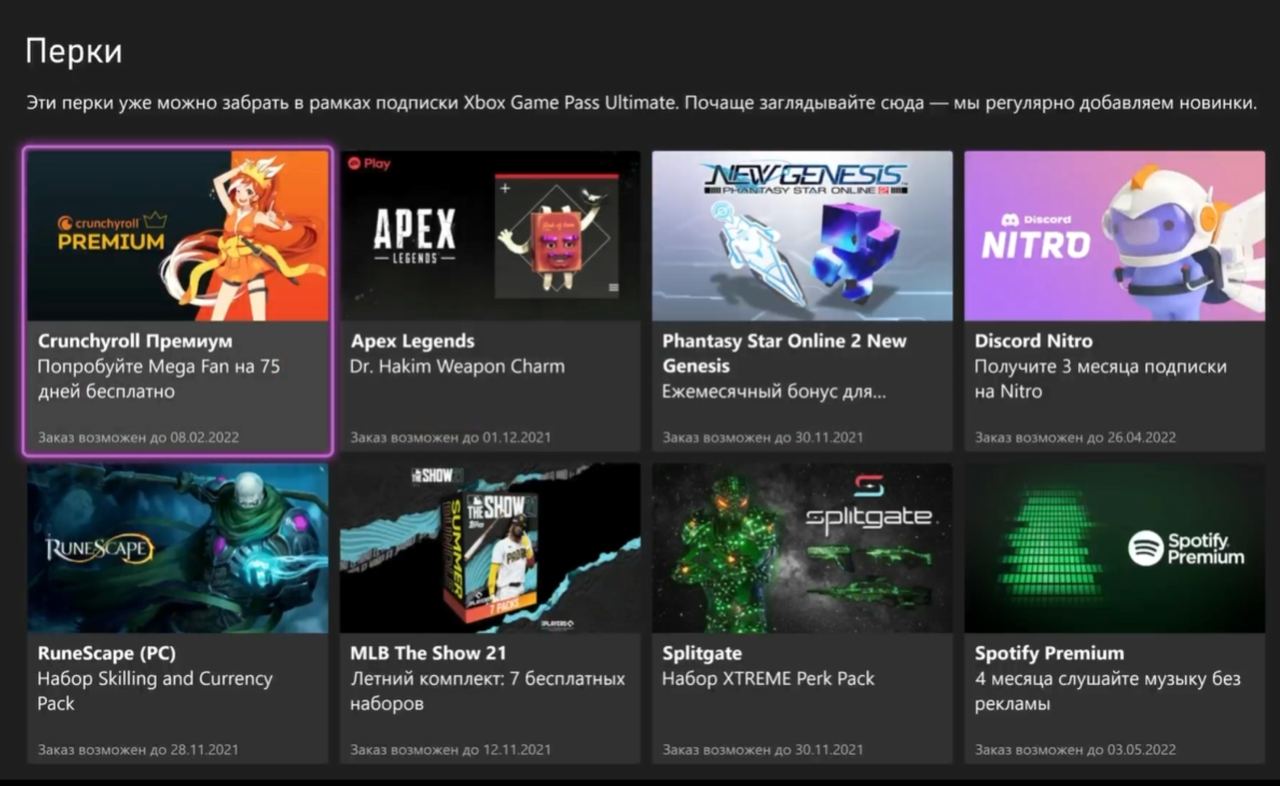Screen dimensions: 1280x786
Task: Click 'Dr. Hakim Weapon Charm' description
Action: point(457,366)
